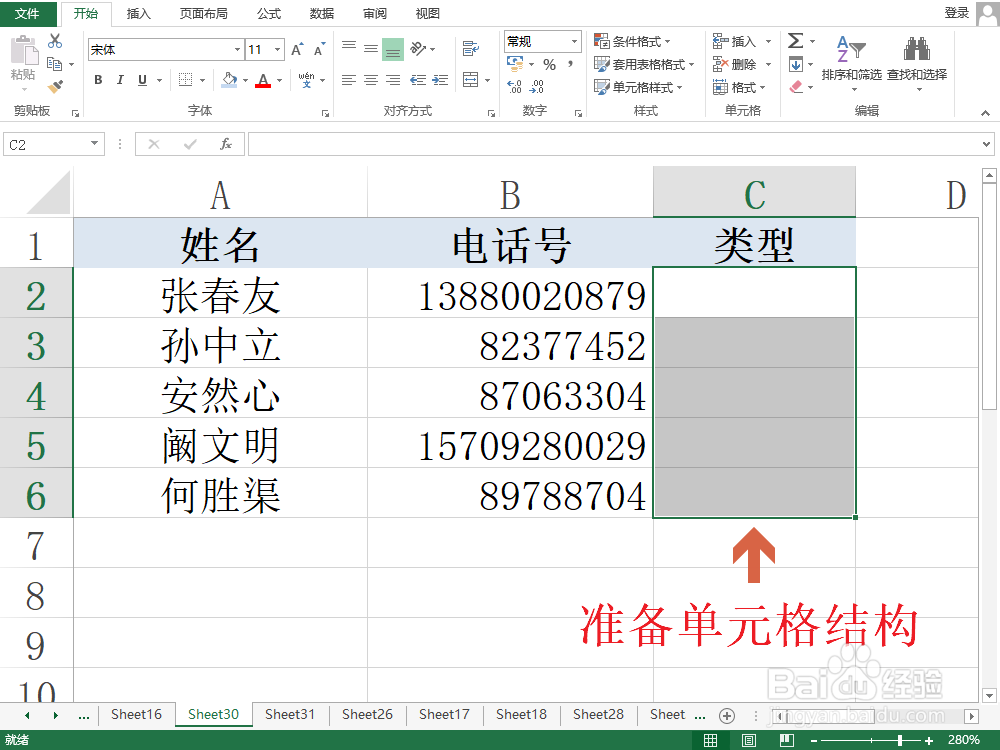The width and height of the screenshot is (1000, 750).
Task: Click the 单元格样式 button
Action: [x=643, y=87]
